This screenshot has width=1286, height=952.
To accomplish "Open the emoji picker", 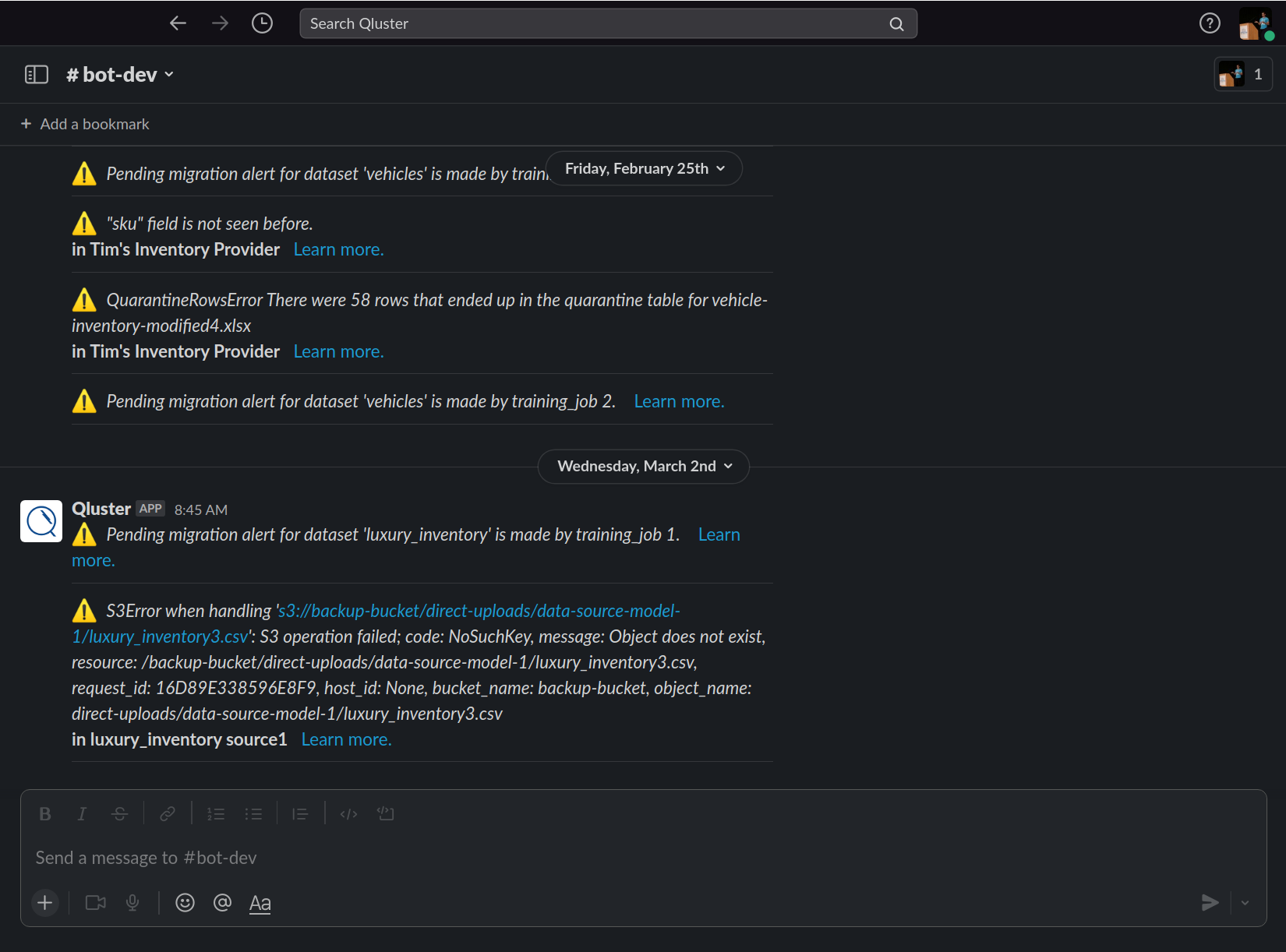I will coord(185,903).
